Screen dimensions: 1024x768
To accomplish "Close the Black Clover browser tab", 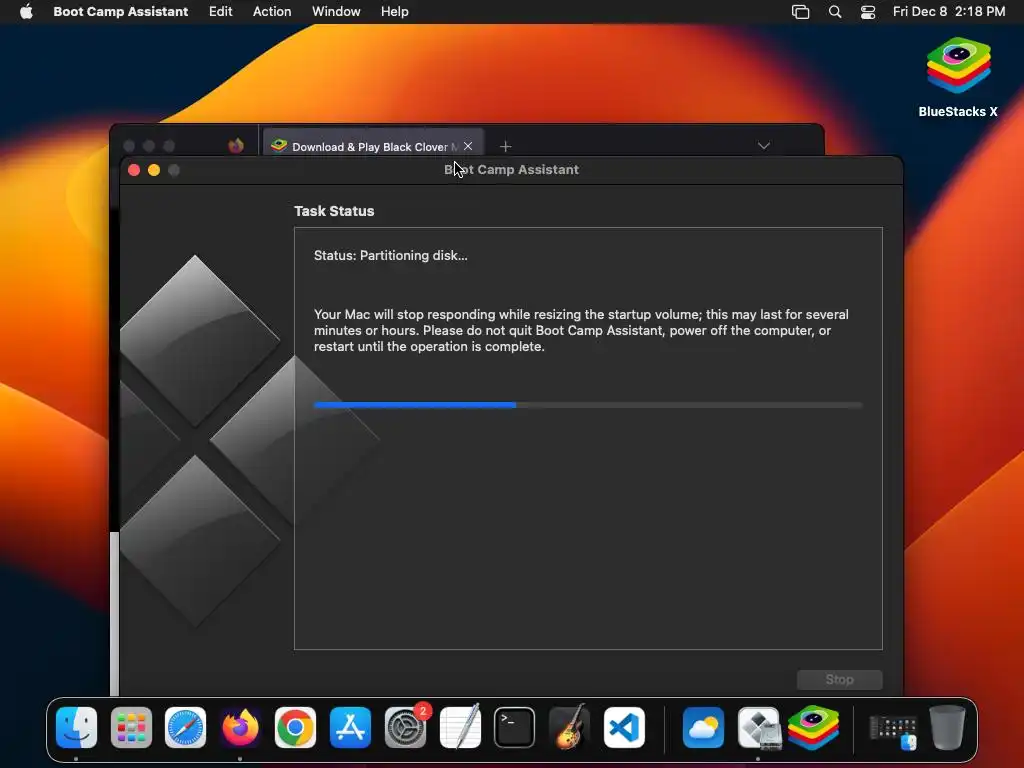I will coord(468,146).
